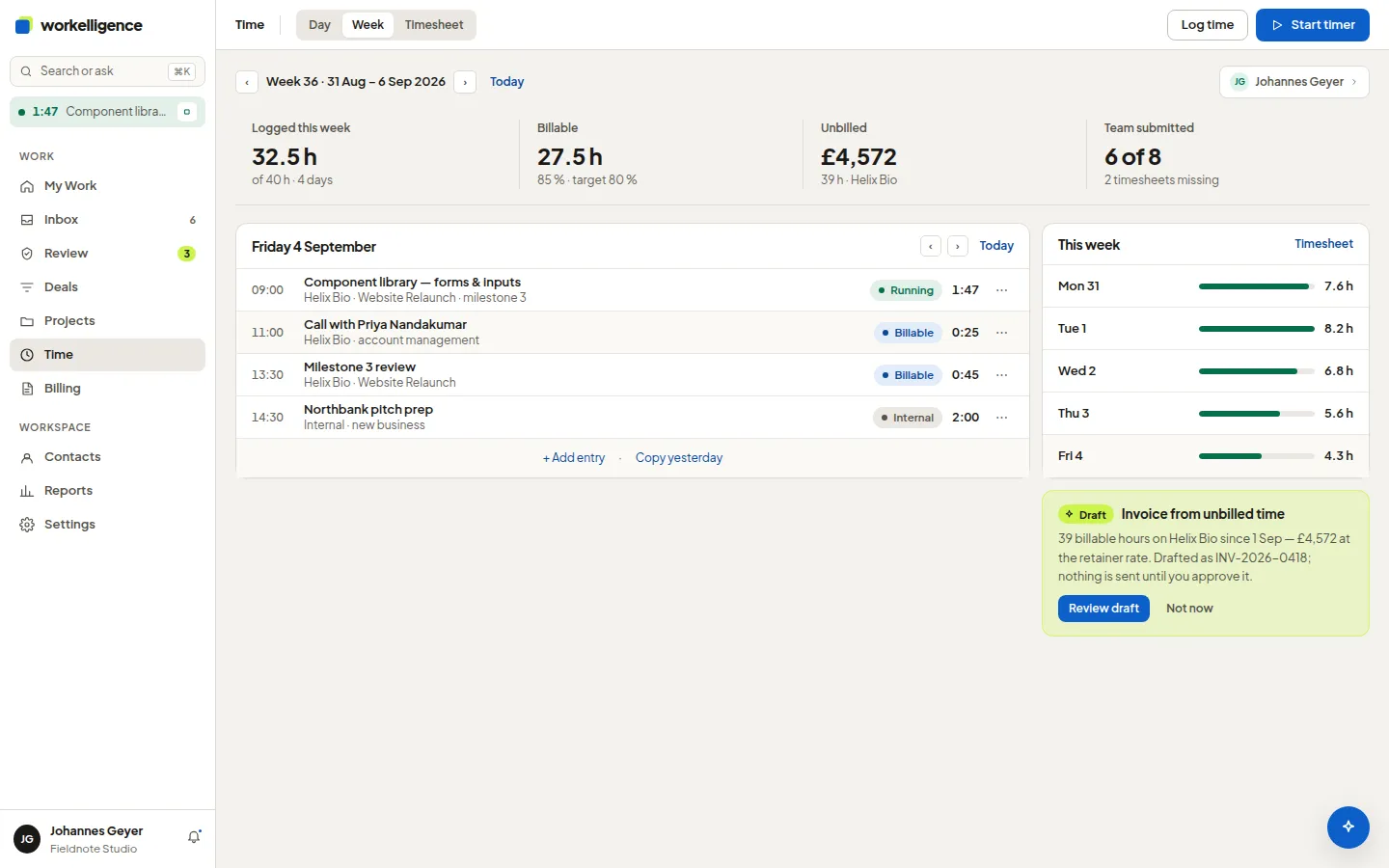This screenshot has width=1389, height=868.
Task: Select Time in the sidebar
Action: coord(107,355)
